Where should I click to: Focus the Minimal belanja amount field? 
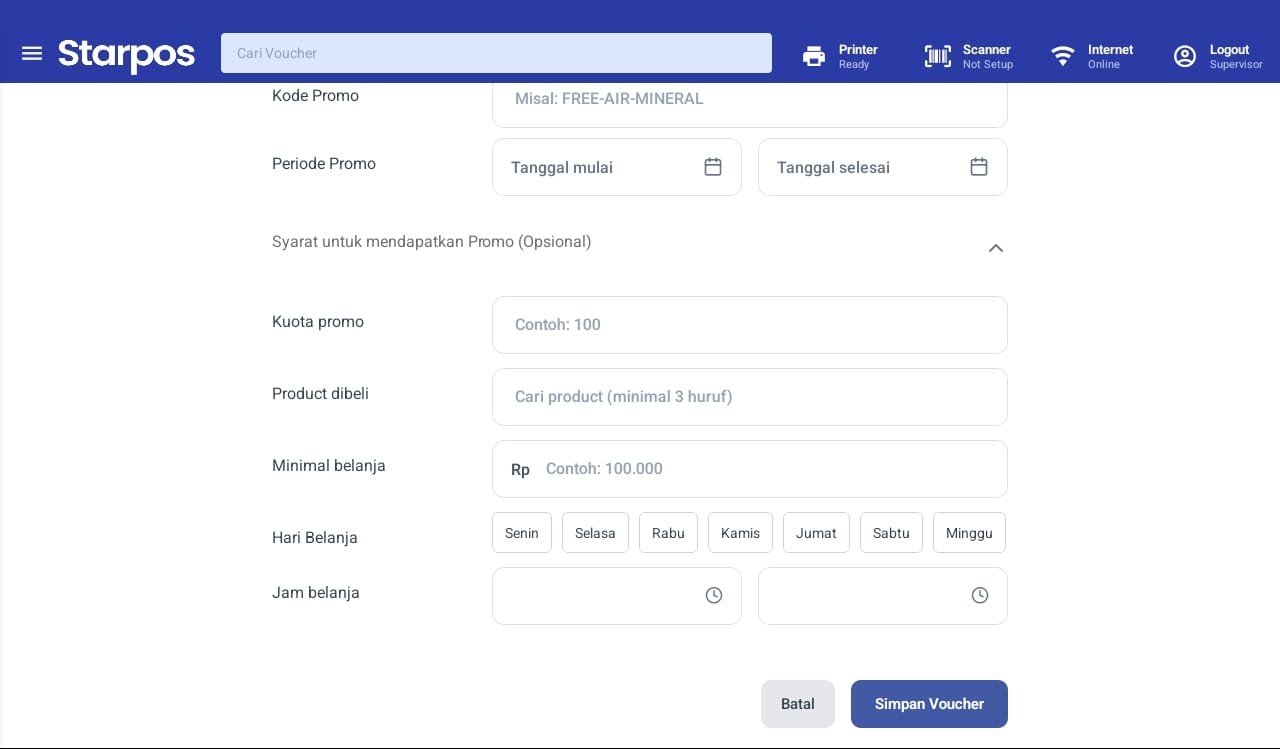(x=750, y=469)
